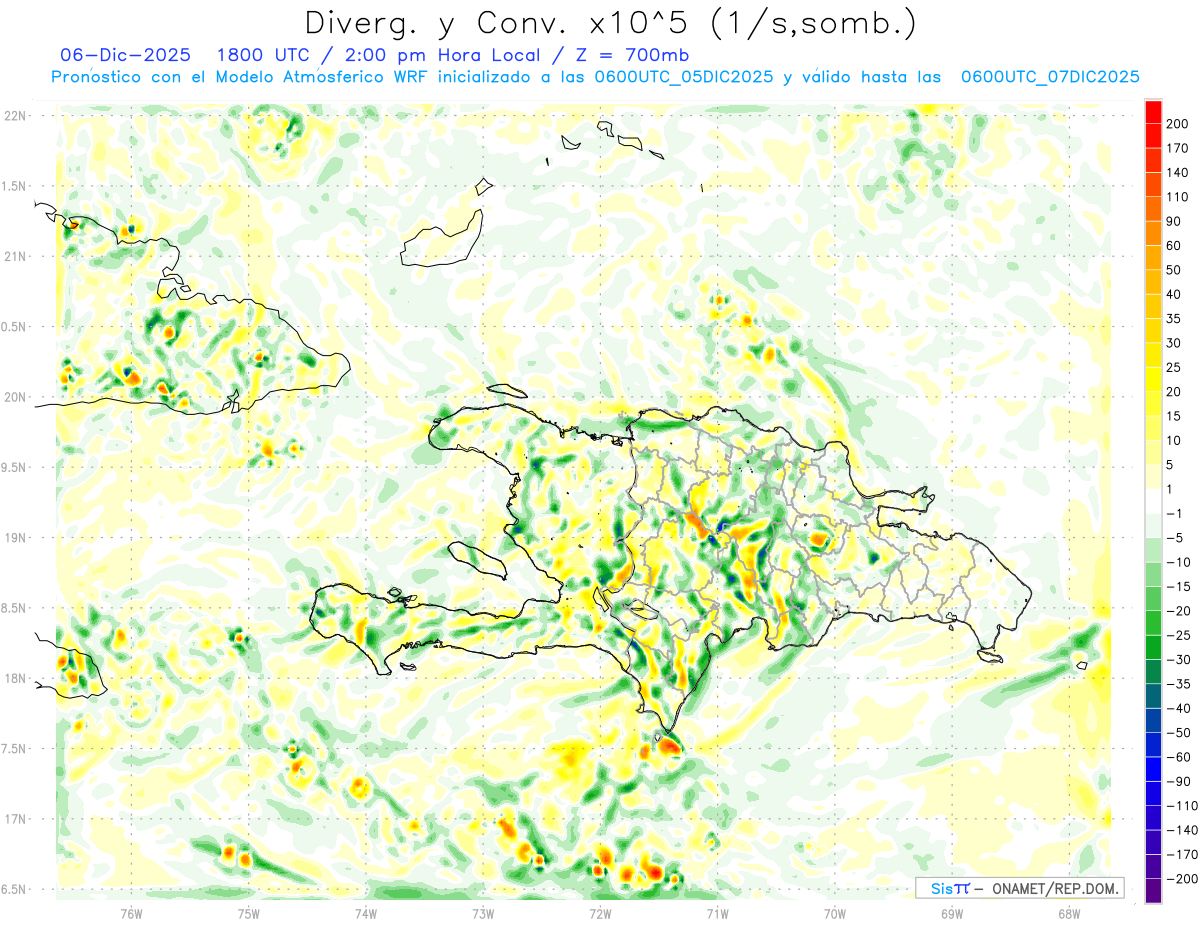Image resolution: width=1200 pixels, height=927 pixels.
Task: Click the positive 40 colorbar value
Action: [1176, 295]
